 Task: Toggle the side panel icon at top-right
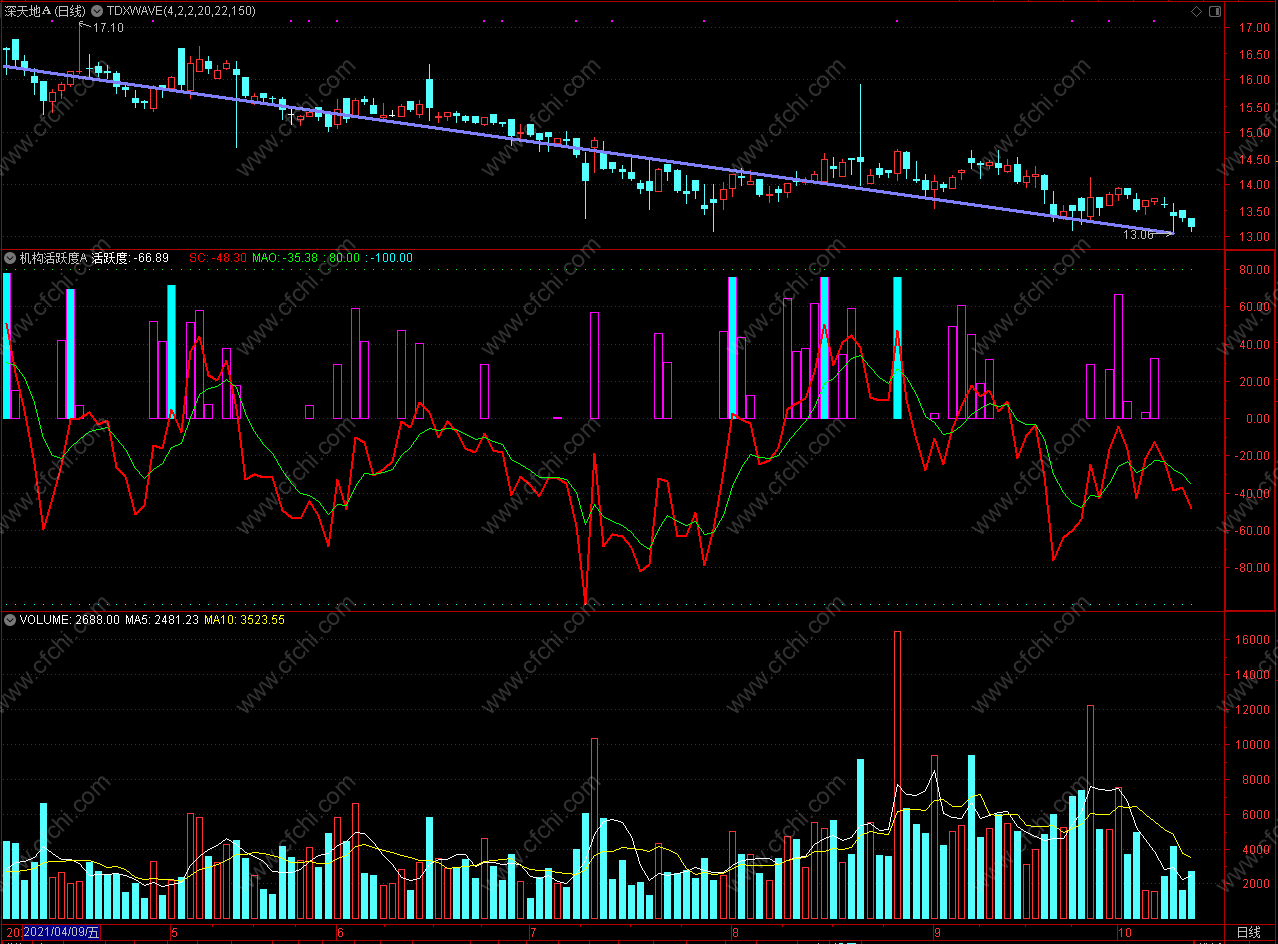point(1215,11)
